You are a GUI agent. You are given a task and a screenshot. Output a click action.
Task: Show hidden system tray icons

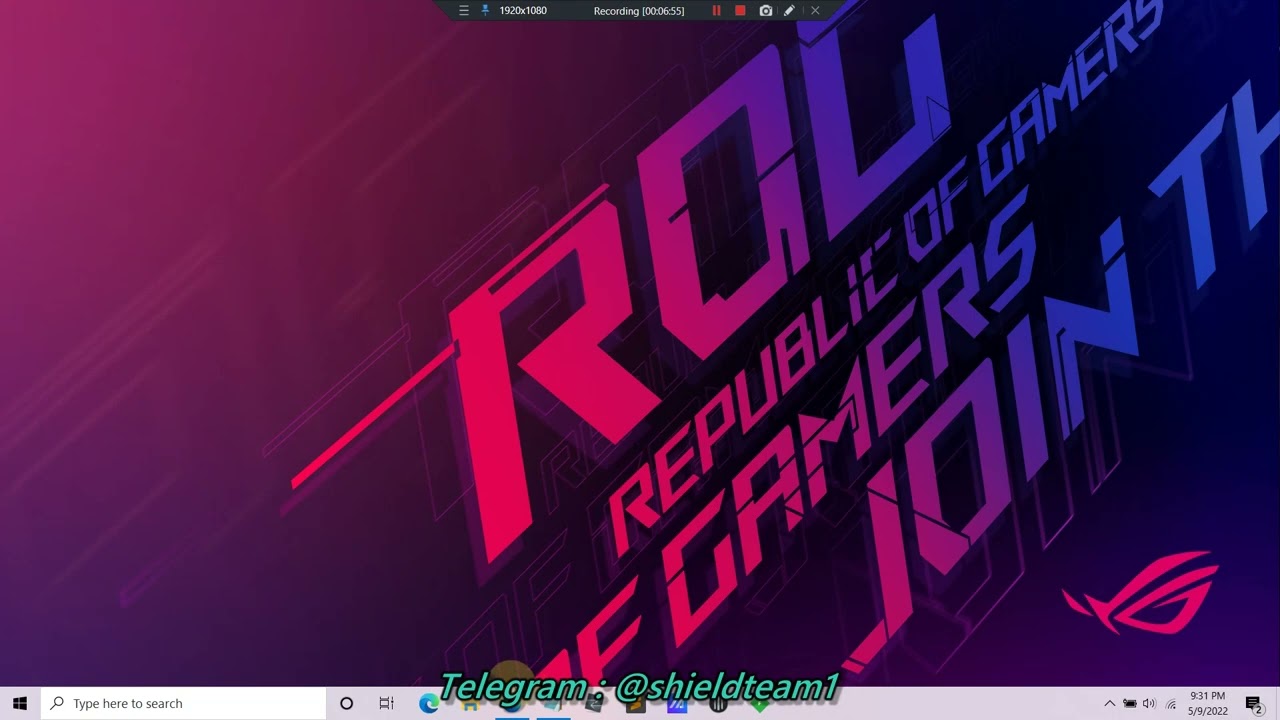click(1109, 704)
